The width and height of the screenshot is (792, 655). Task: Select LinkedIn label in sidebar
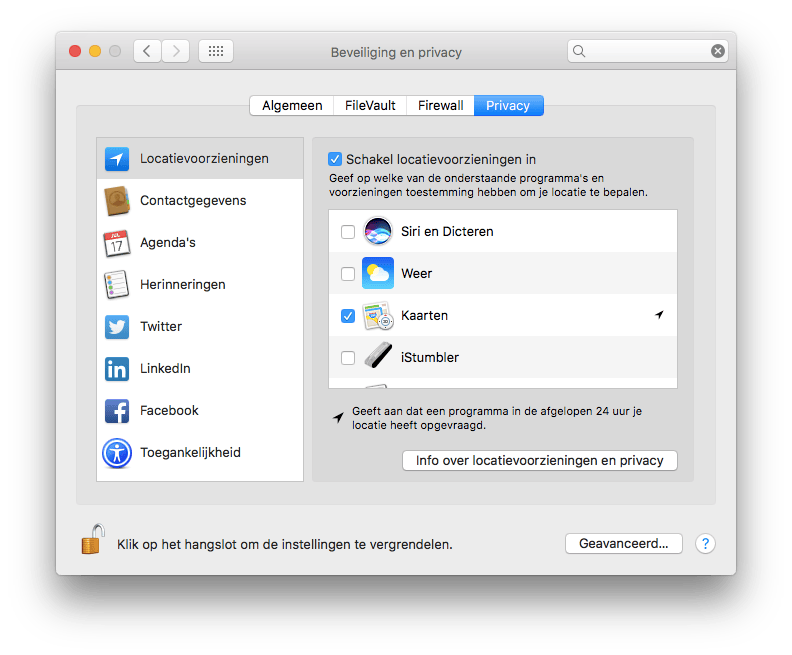pos(165,368)
